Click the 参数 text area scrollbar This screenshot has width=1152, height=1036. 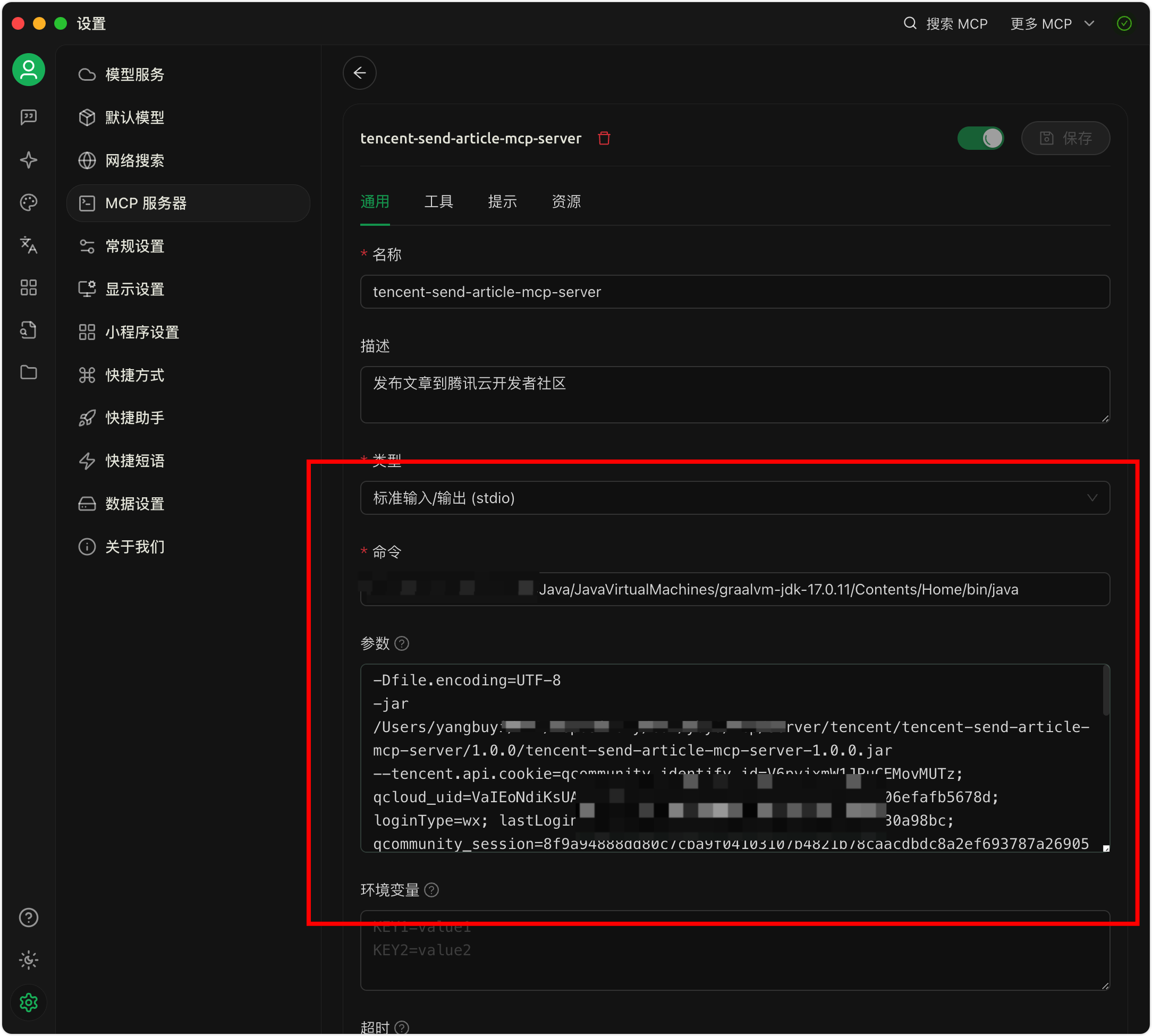click(1106, 691)
